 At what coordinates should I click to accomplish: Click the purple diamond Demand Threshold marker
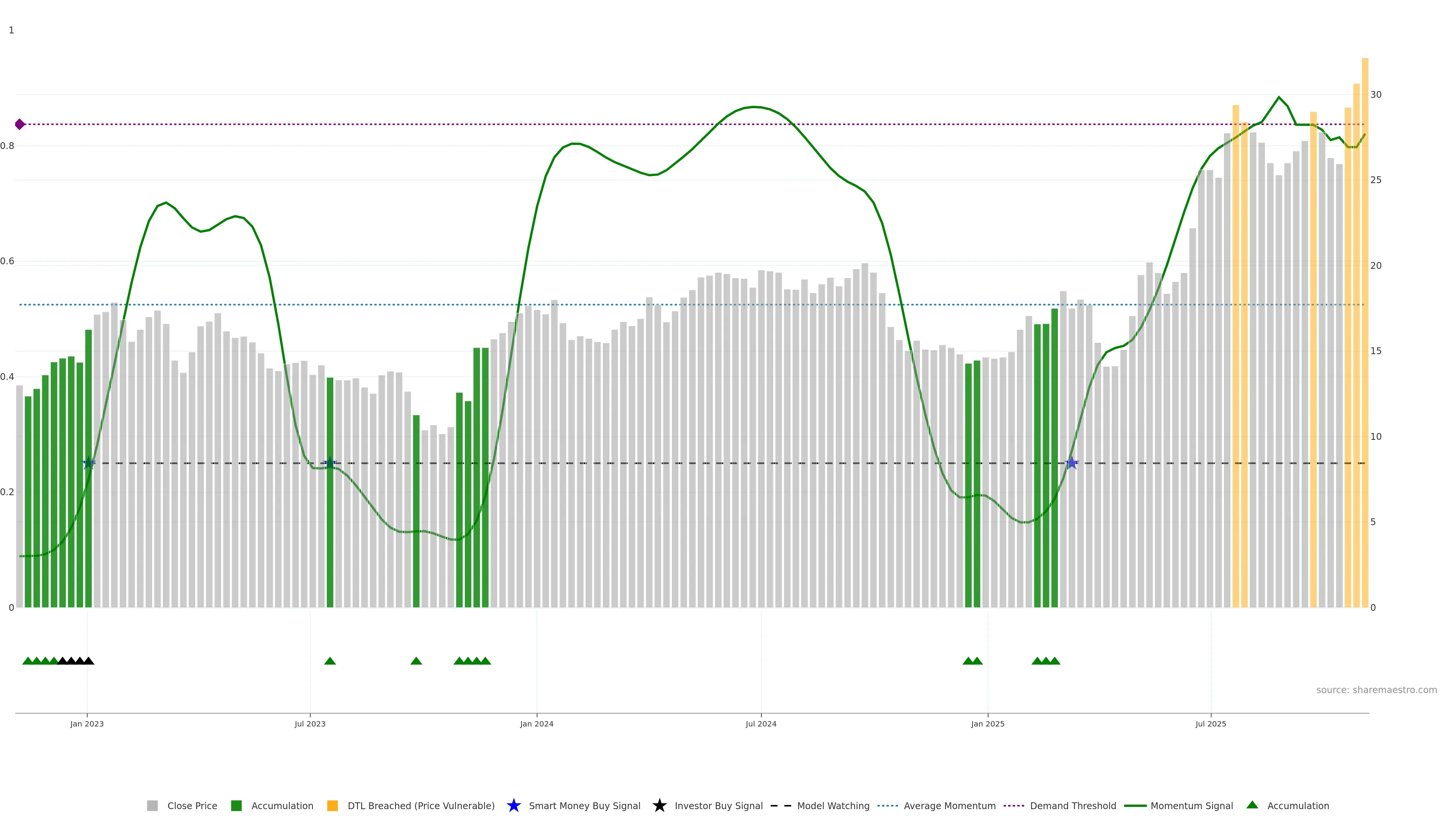[20, 124]
